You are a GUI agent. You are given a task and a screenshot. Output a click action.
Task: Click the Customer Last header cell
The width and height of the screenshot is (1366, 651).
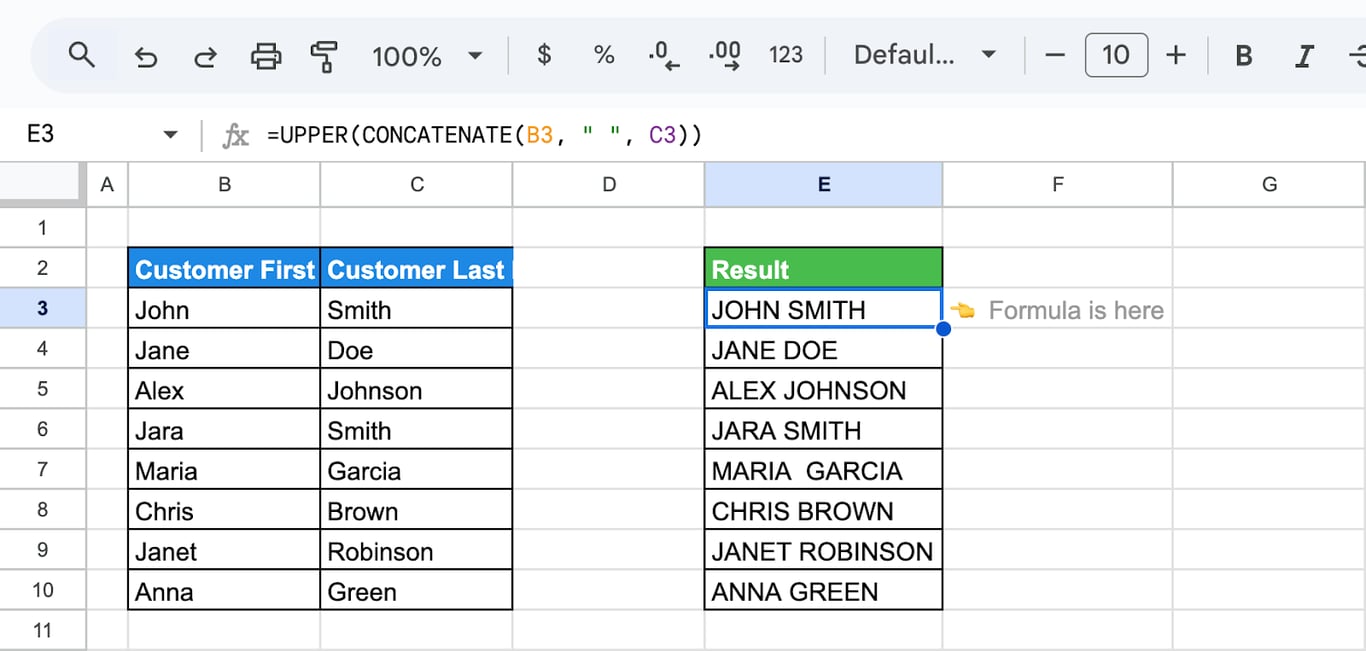tap(417, 268)
